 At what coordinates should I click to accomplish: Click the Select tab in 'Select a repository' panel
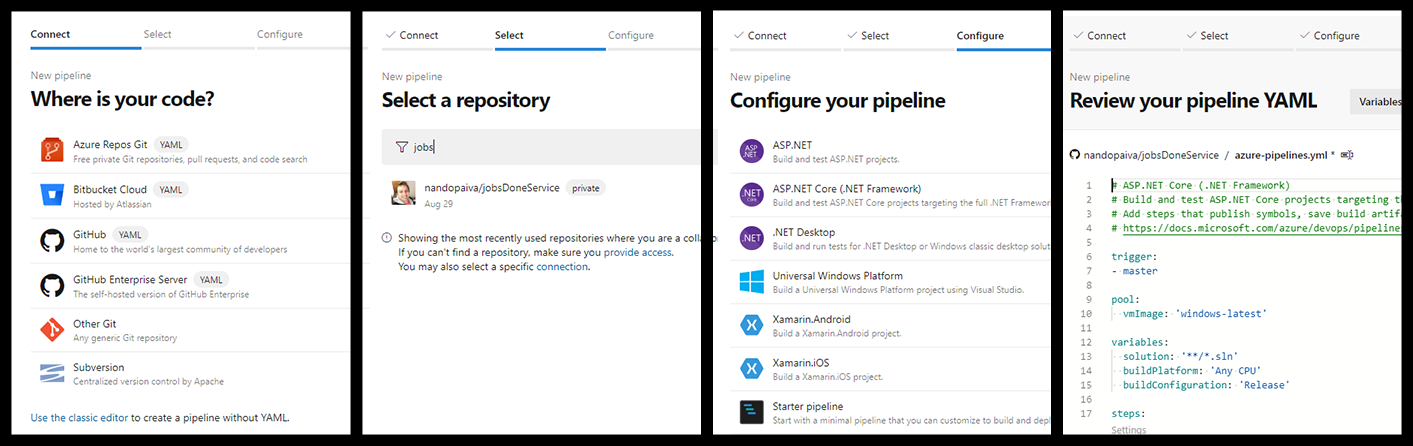(x=509, y=35)
